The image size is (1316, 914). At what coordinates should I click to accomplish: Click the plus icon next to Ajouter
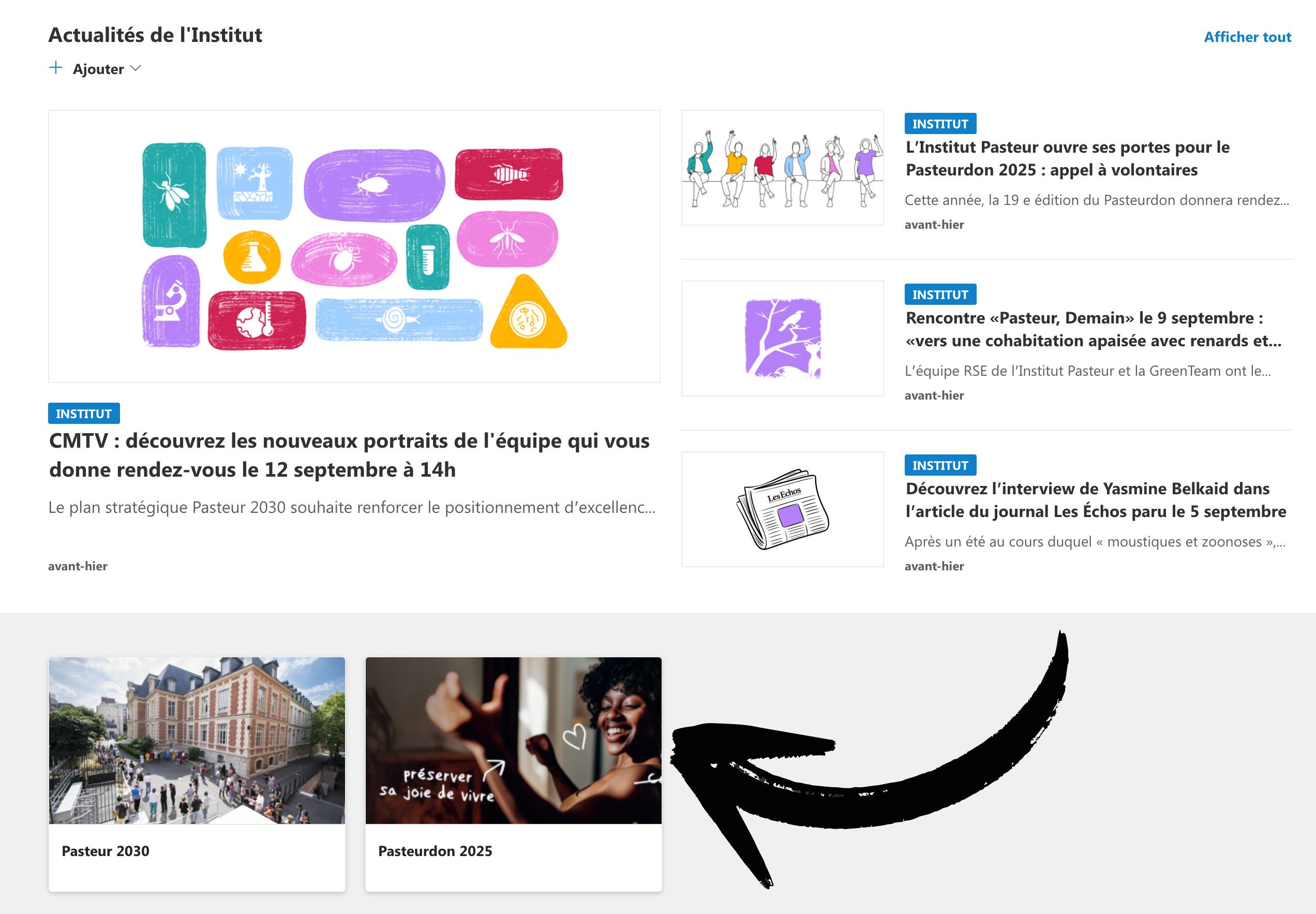coord(56,68)
